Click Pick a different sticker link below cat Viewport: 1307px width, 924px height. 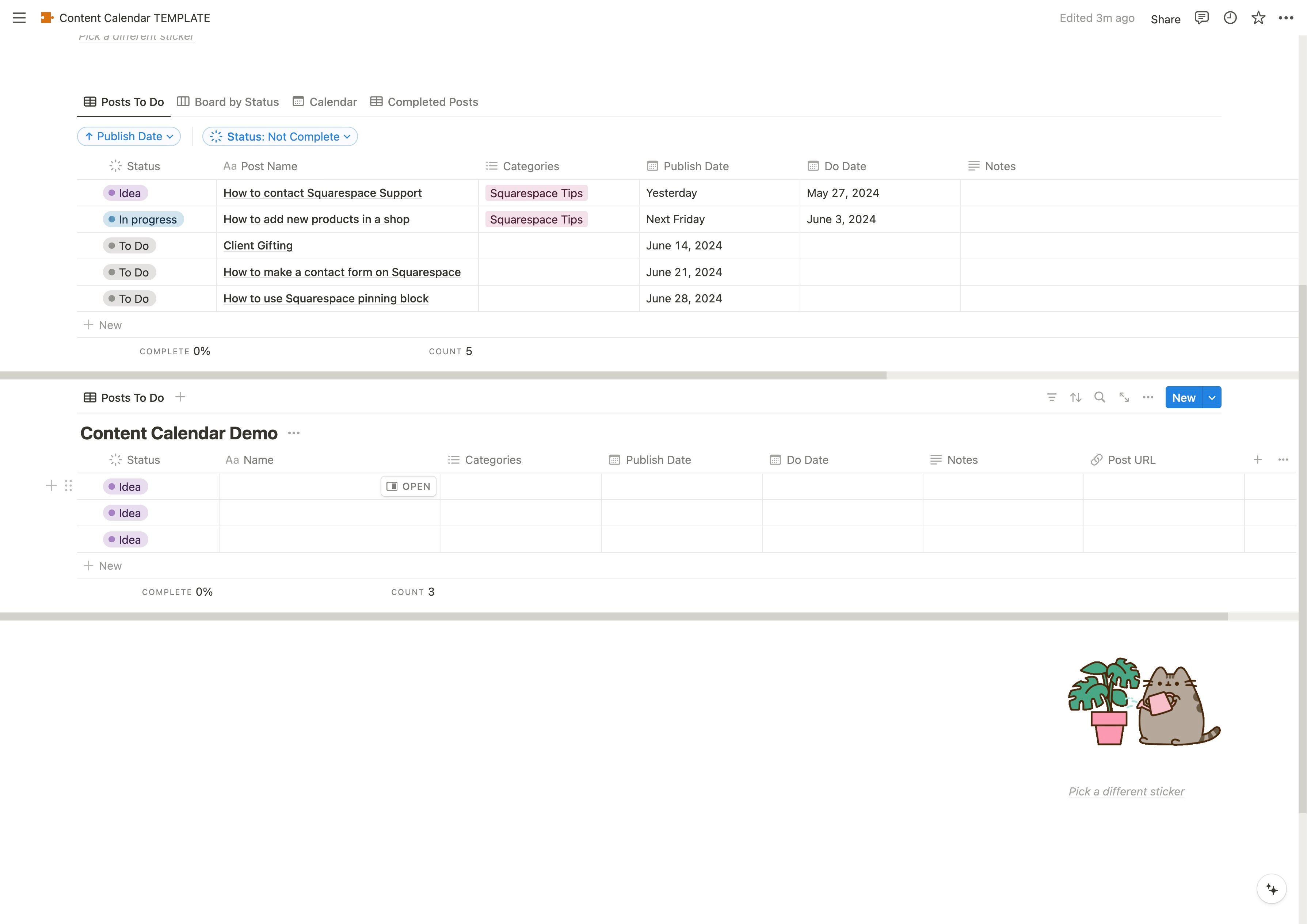pyautogui.click(x=1126, y=791)
